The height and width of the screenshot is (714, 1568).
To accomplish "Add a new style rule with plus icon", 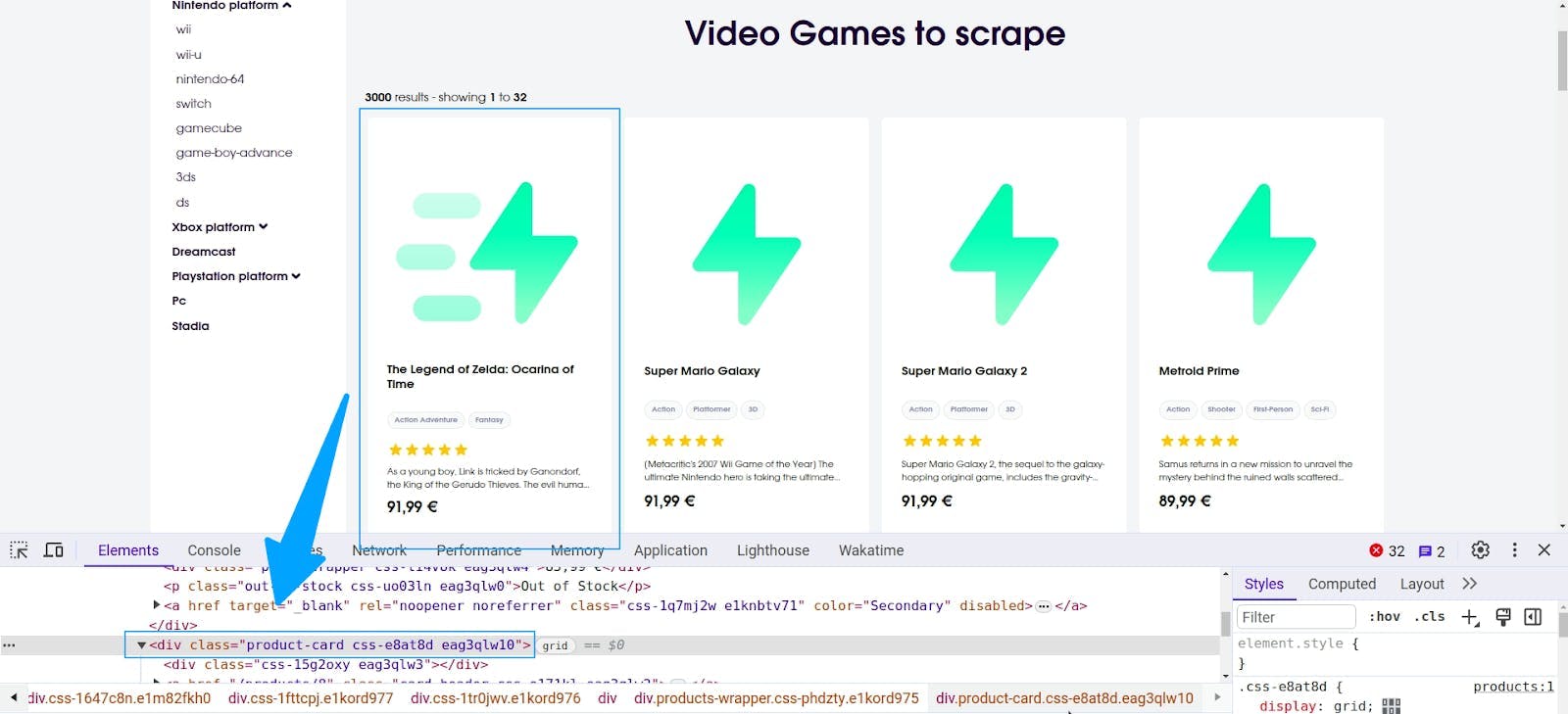I will click(1470, 617).
